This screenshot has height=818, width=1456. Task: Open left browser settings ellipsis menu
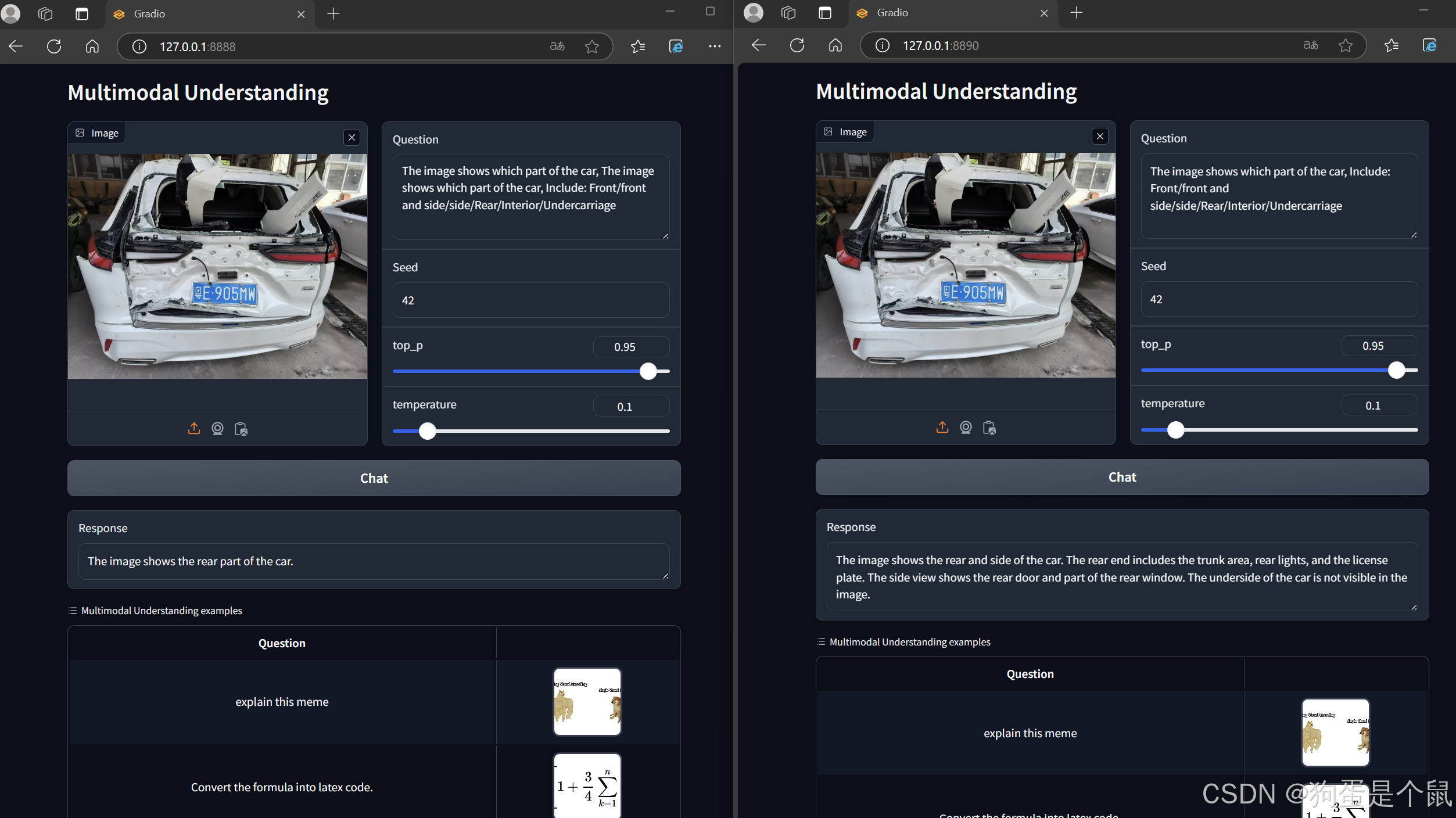[x=715, y=46]
